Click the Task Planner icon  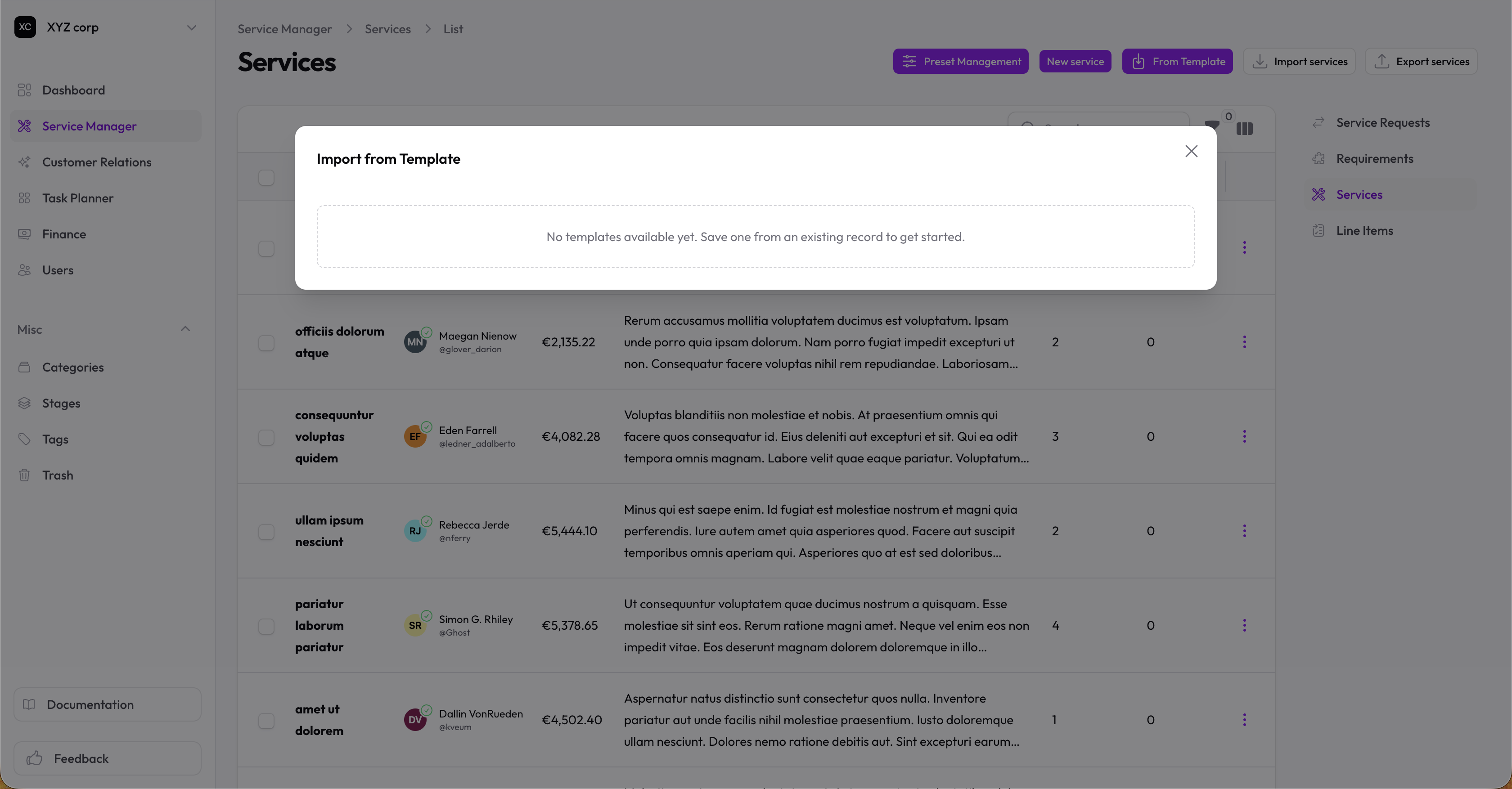pos(24,198)
